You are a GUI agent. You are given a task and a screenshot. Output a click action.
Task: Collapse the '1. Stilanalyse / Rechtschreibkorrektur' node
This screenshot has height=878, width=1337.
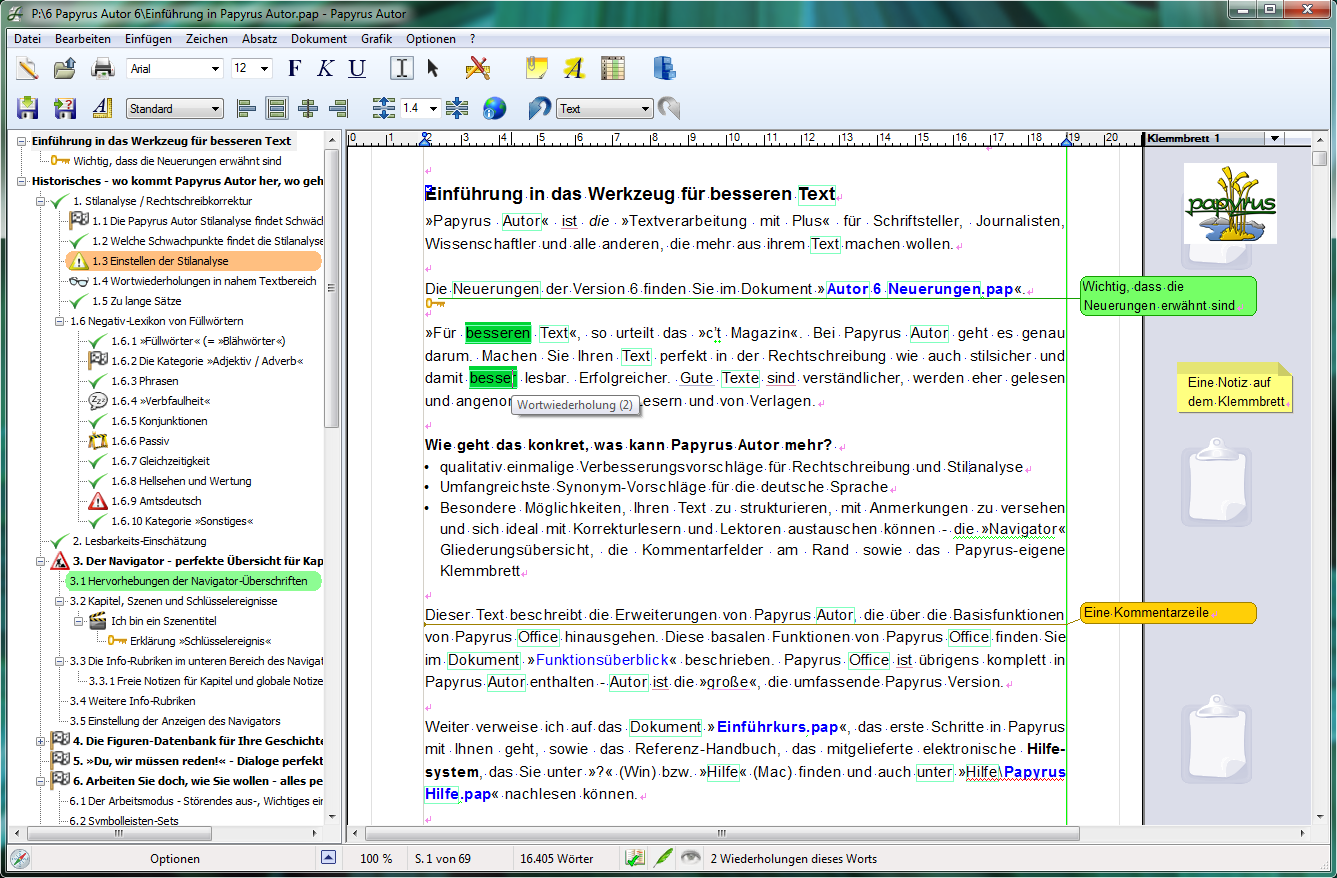click(x=41, y=201)
